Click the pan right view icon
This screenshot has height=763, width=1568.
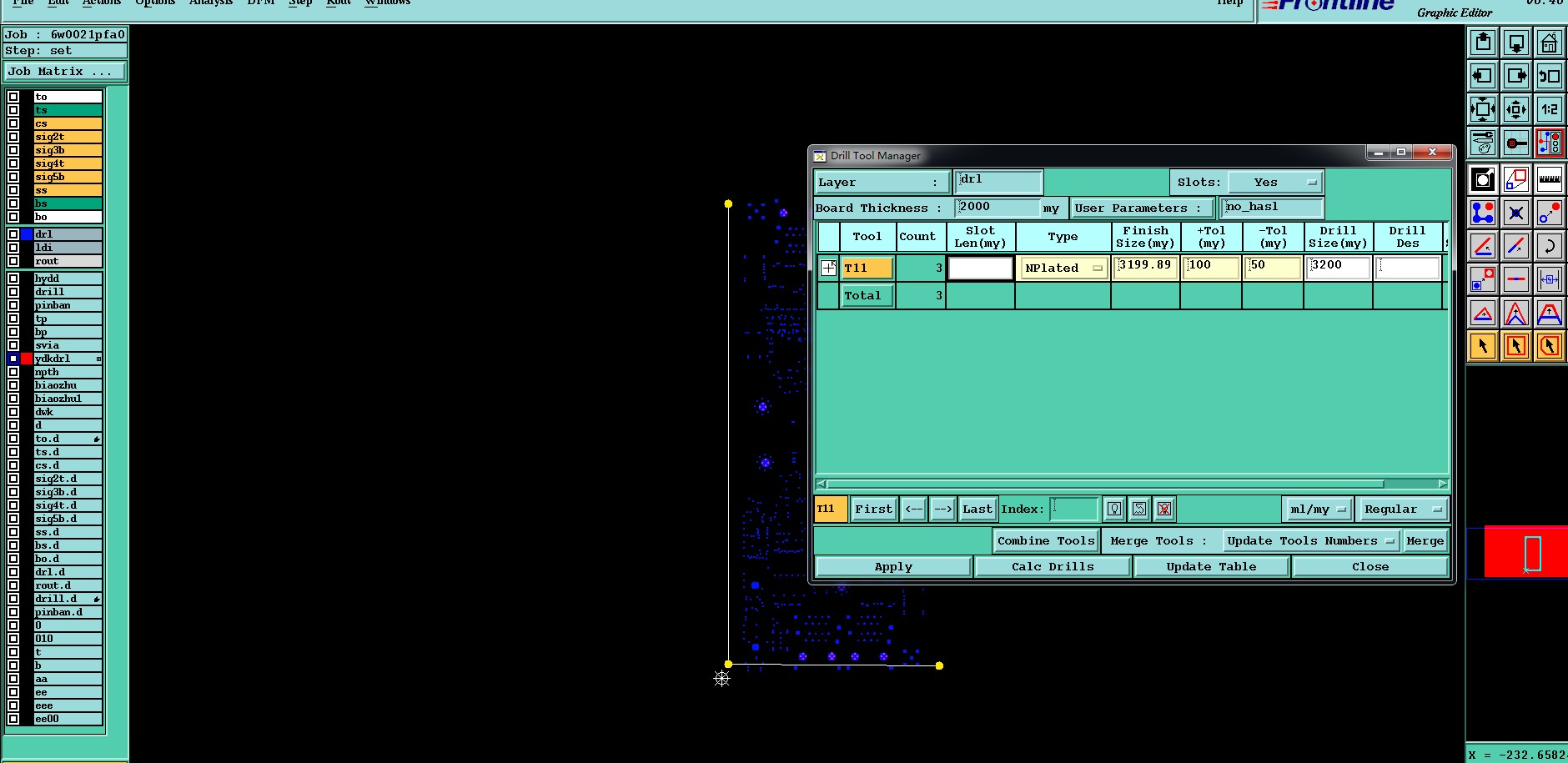[1515, 76]
